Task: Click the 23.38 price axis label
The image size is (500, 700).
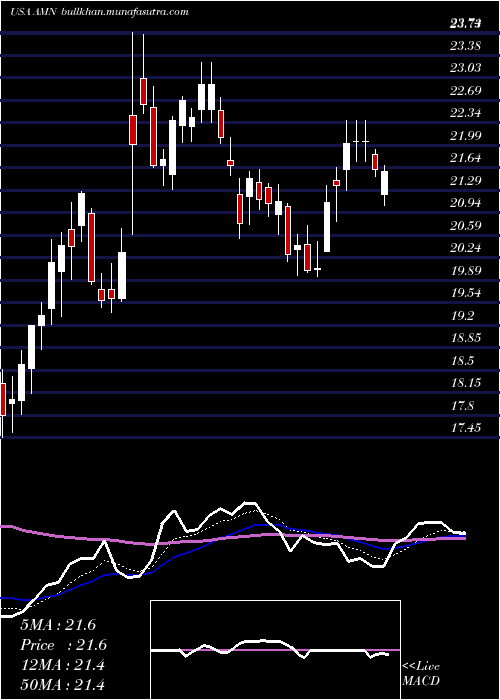Action: (466, 46)
